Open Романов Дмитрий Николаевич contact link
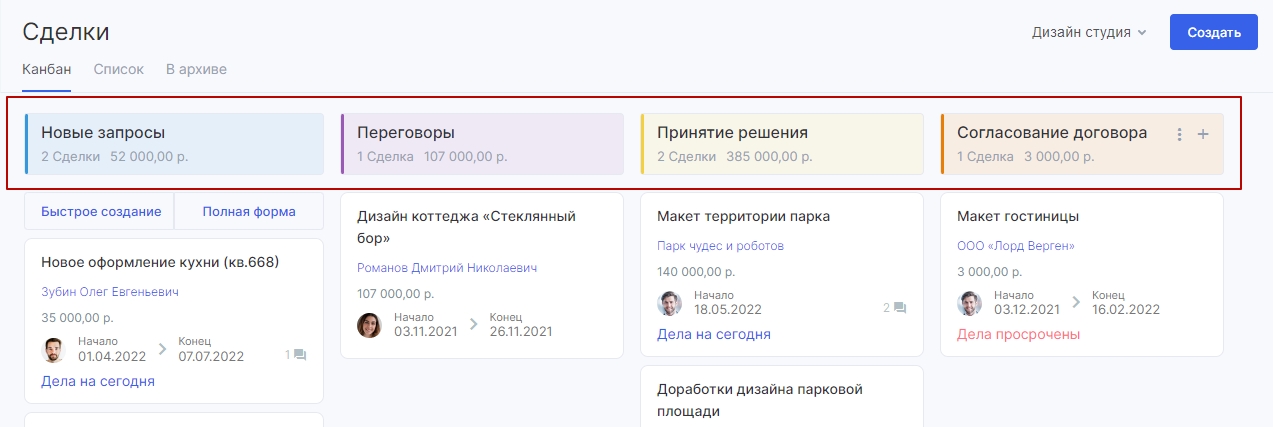1273x427 pixels. click(447, 268)
